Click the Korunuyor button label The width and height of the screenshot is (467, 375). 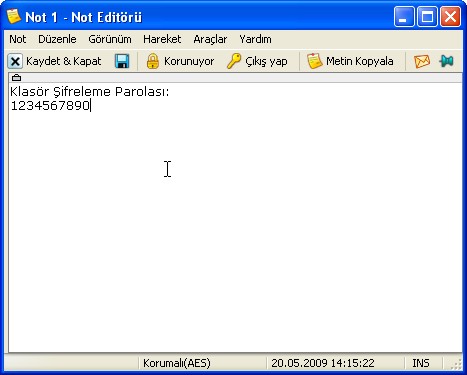point(189,61)
